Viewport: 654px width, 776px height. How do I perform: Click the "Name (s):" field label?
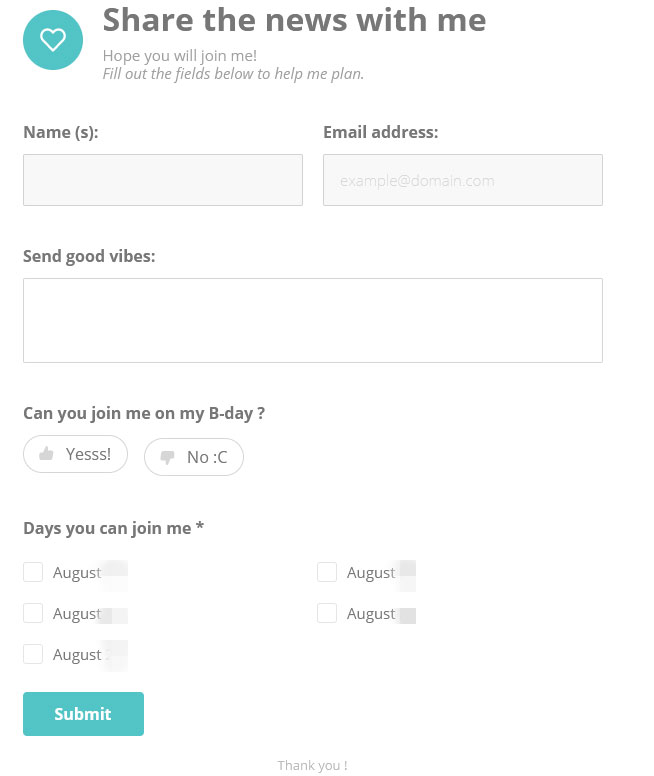[x=61, y=132]
